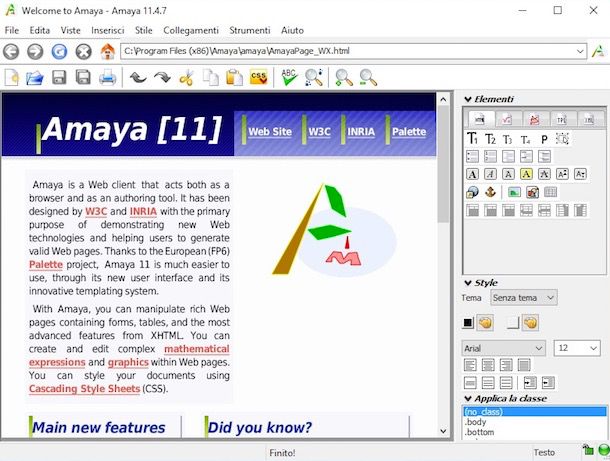Insert a paragraph with P icon

544,139
